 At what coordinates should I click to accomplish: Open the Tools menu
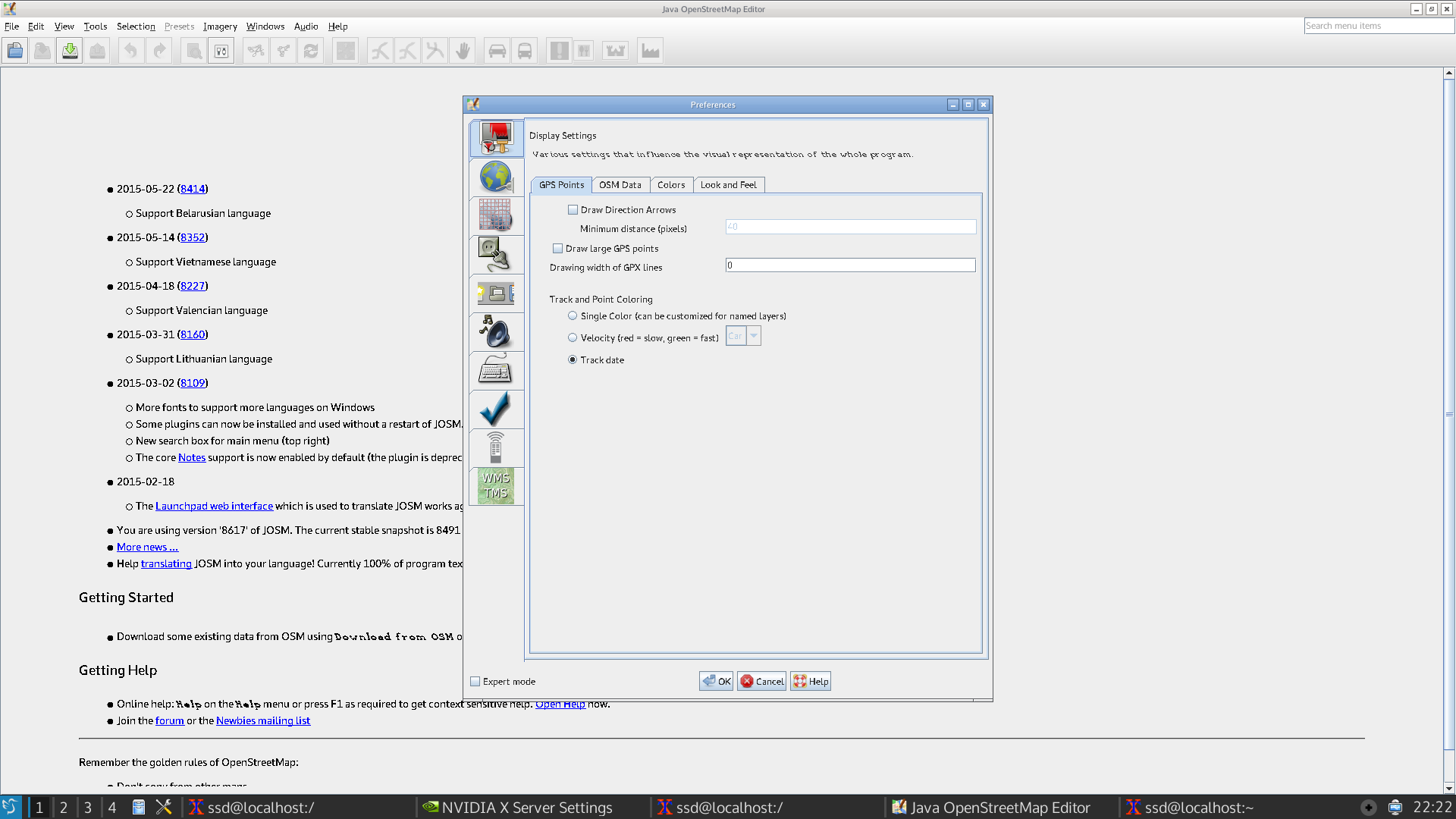96,27
